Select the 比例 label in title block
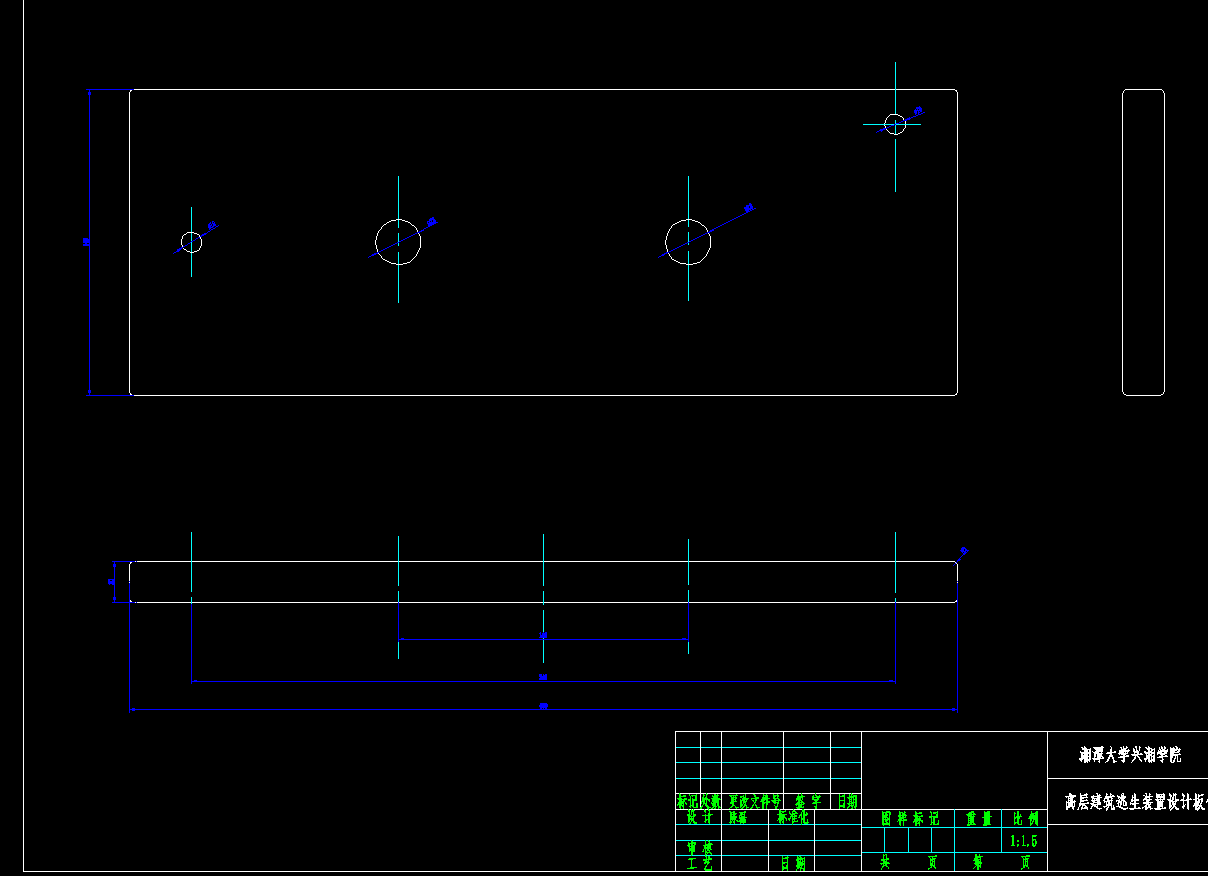The width and height of the screenshot is (1208, 876). tap(1025, 819)
